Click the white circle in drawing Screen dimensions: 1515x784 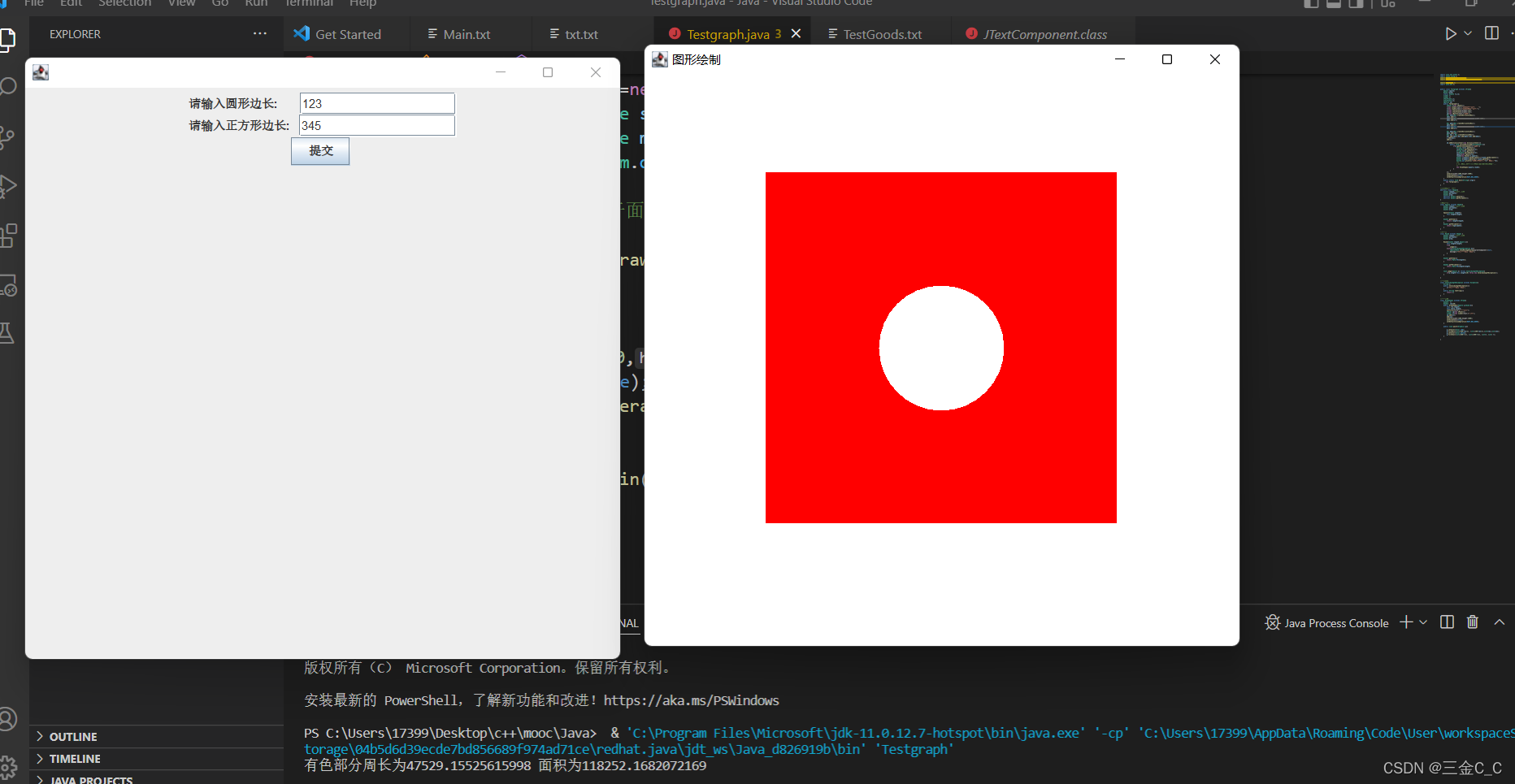click(x=941, y=348)
